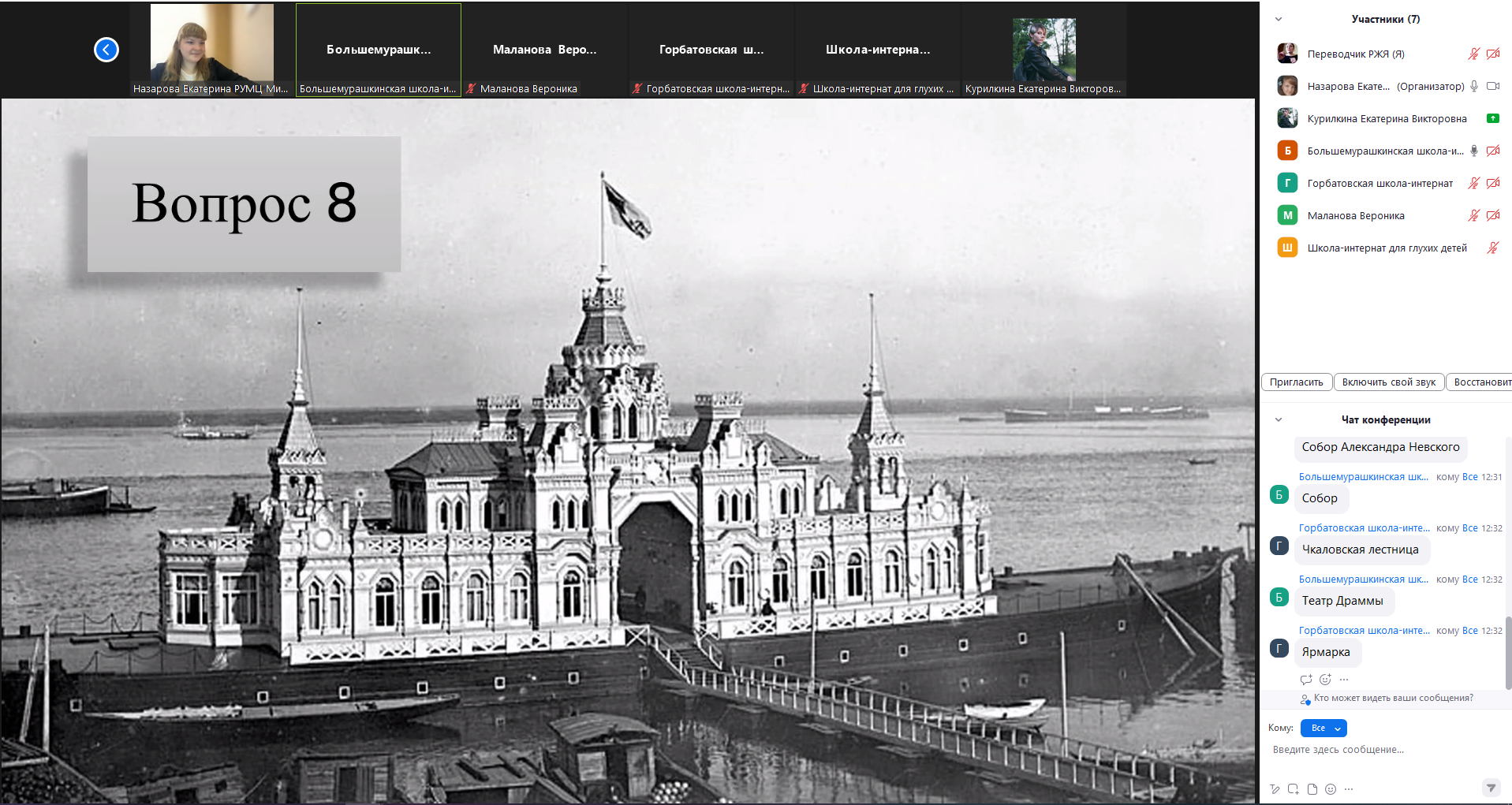Click the screenshot capture icon in chat toolbar

(1294, 789)
